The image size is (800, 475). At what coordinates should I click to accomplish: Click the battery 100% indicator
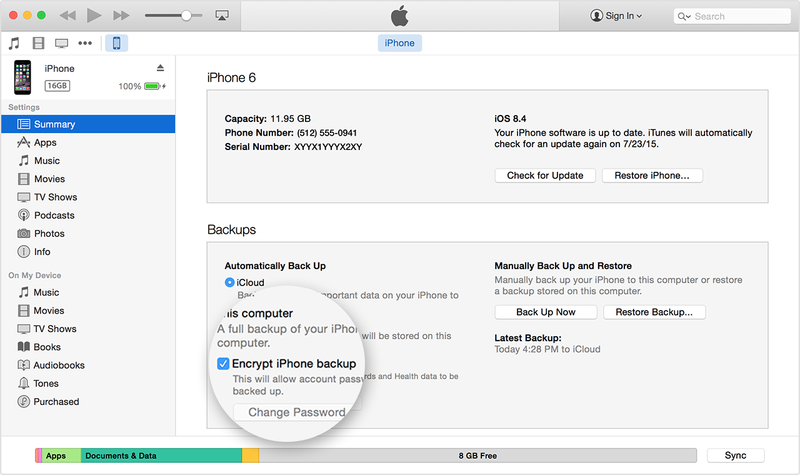(142, 86)
